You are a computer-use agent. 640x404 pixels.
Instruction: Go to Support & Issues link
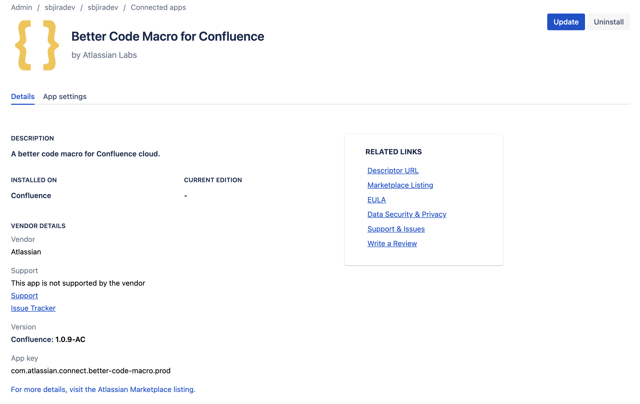click(x=395, y=229)
